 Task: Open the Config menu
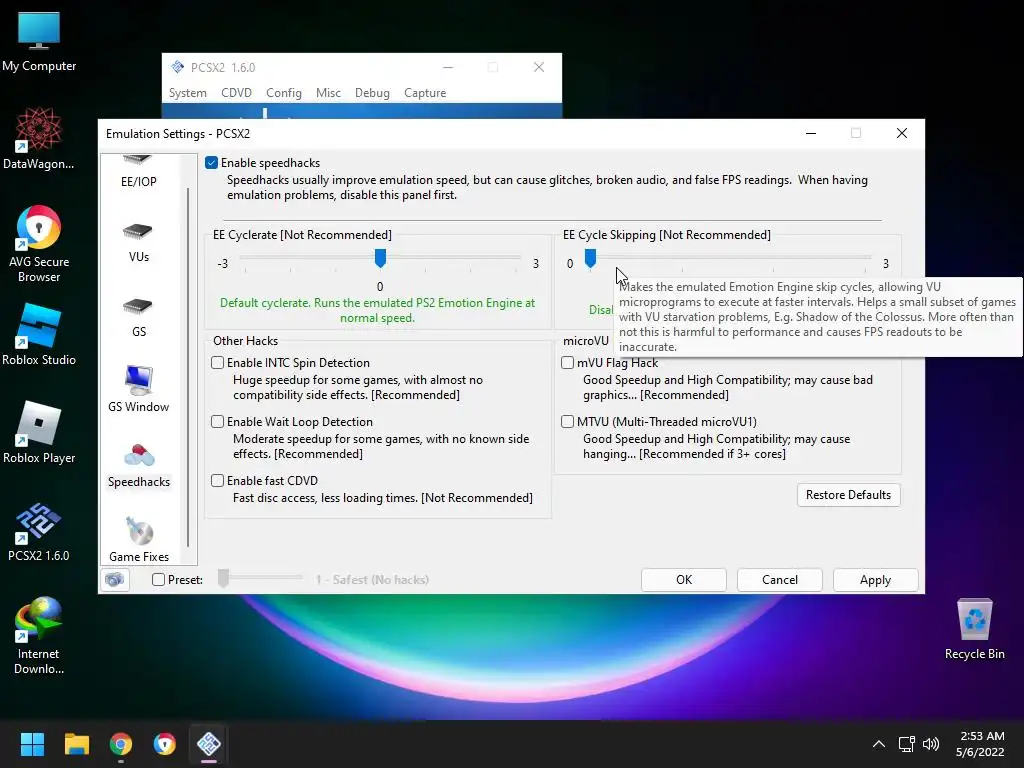point(283,93)
